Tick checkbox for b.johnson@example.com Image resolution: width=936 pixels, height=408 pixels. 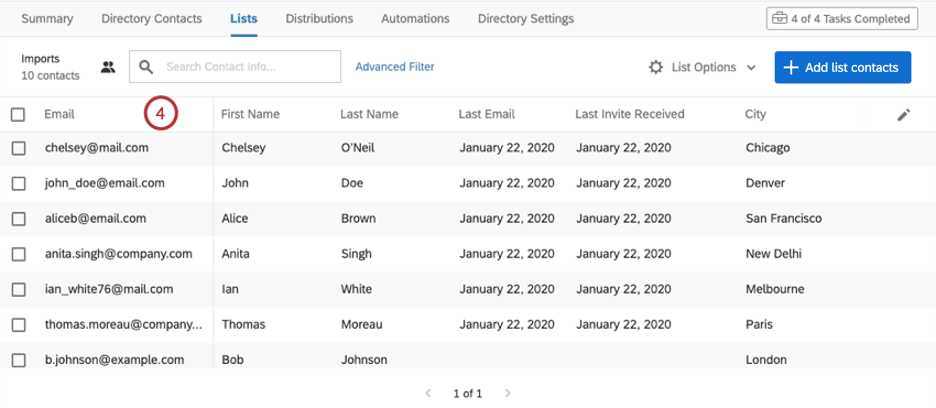(x=19, y=360)
